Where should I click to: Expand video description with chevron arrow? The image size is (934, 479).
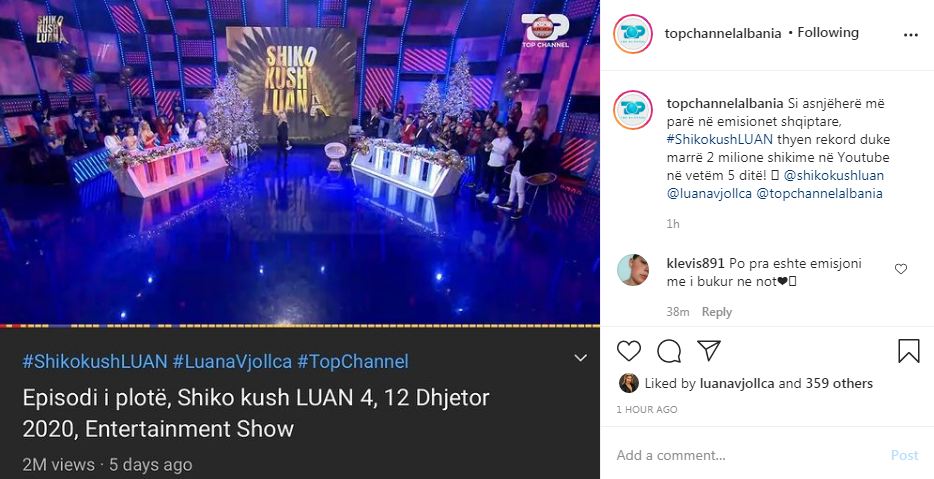click(580, 358)
